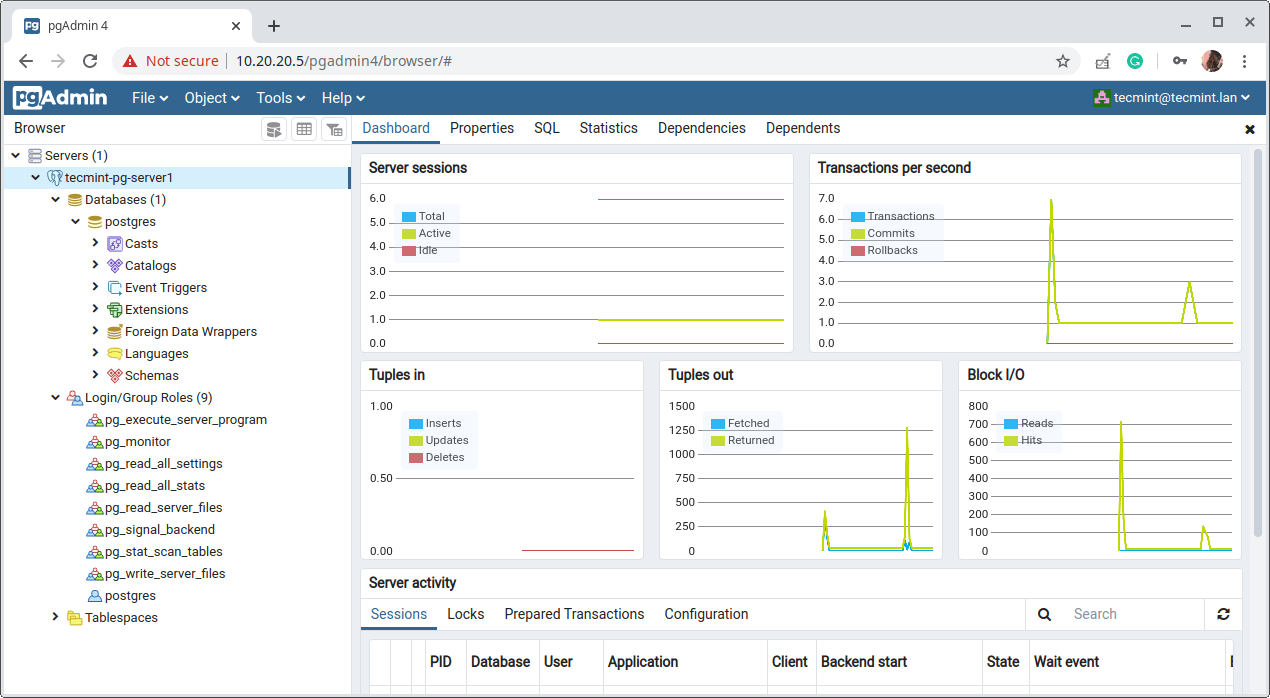The height and width of the screenshot is (698, 1270).
Task: Expand the Schemas tree node
Action: click(96, 375)
